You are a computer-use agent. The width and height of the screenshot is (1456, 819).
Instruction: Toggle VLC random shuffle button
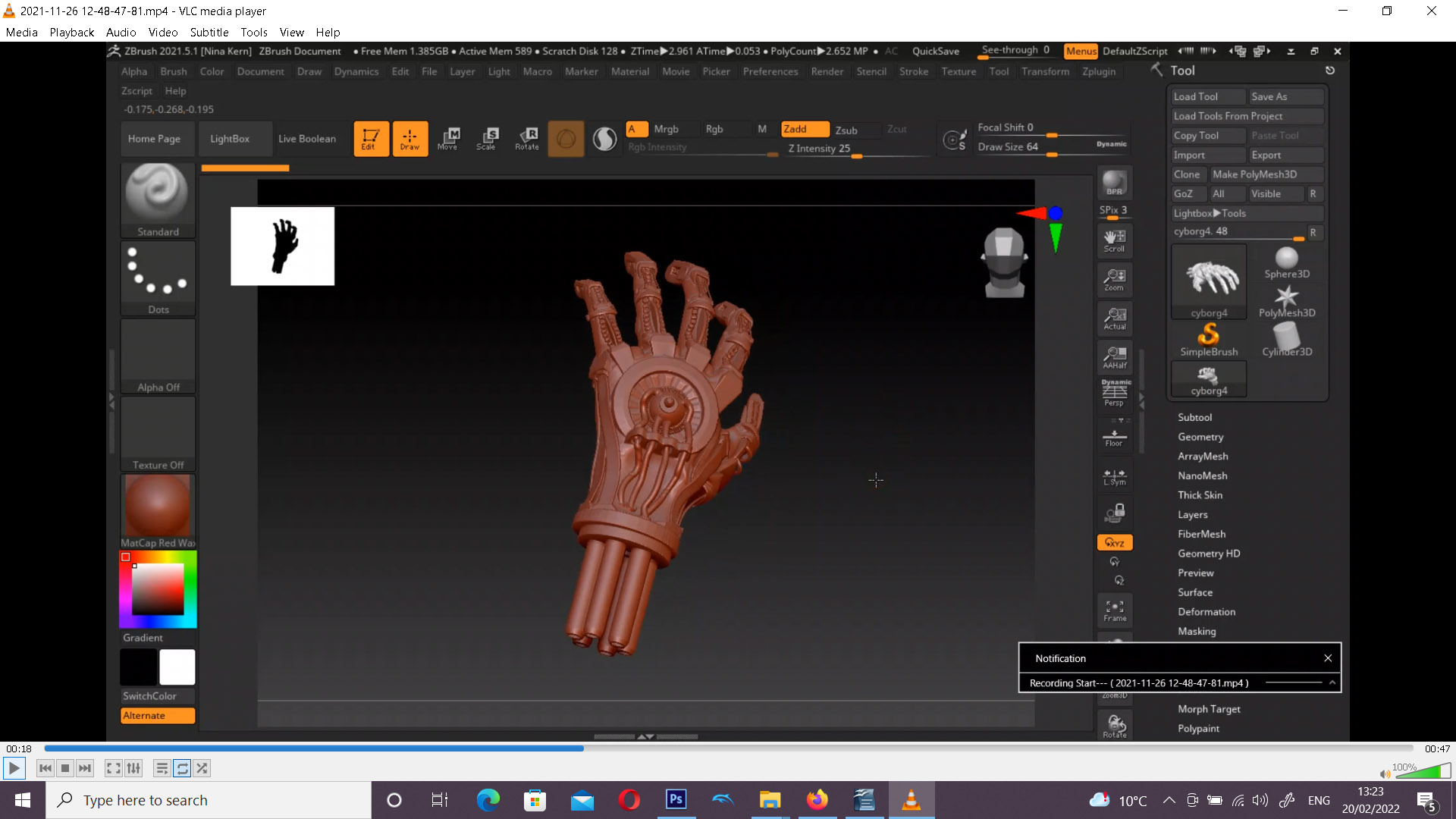click(x=202, y=768)
